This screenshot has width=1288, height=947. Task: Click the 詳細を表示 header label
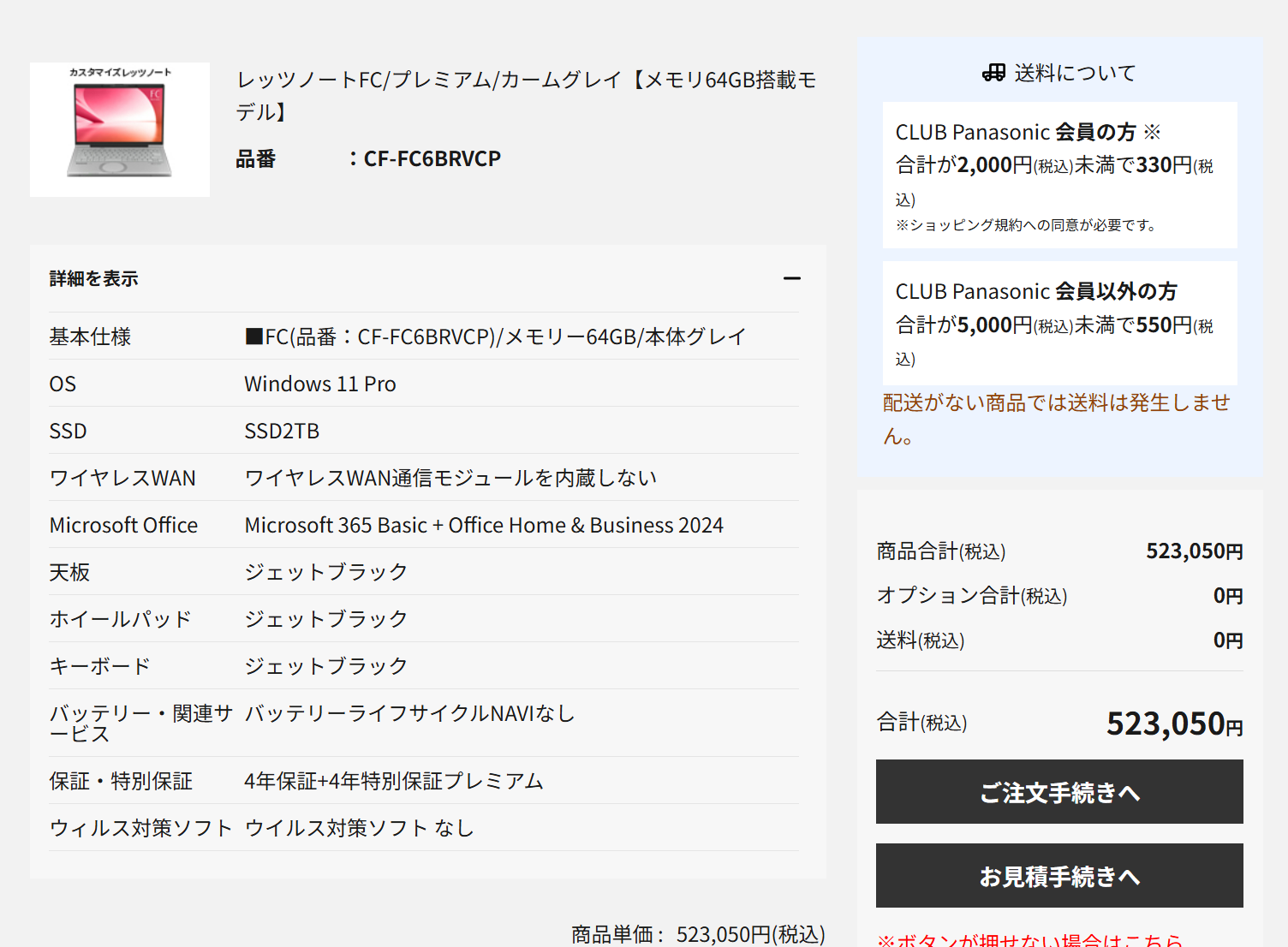pyautogui.click(x=94, y=278)
